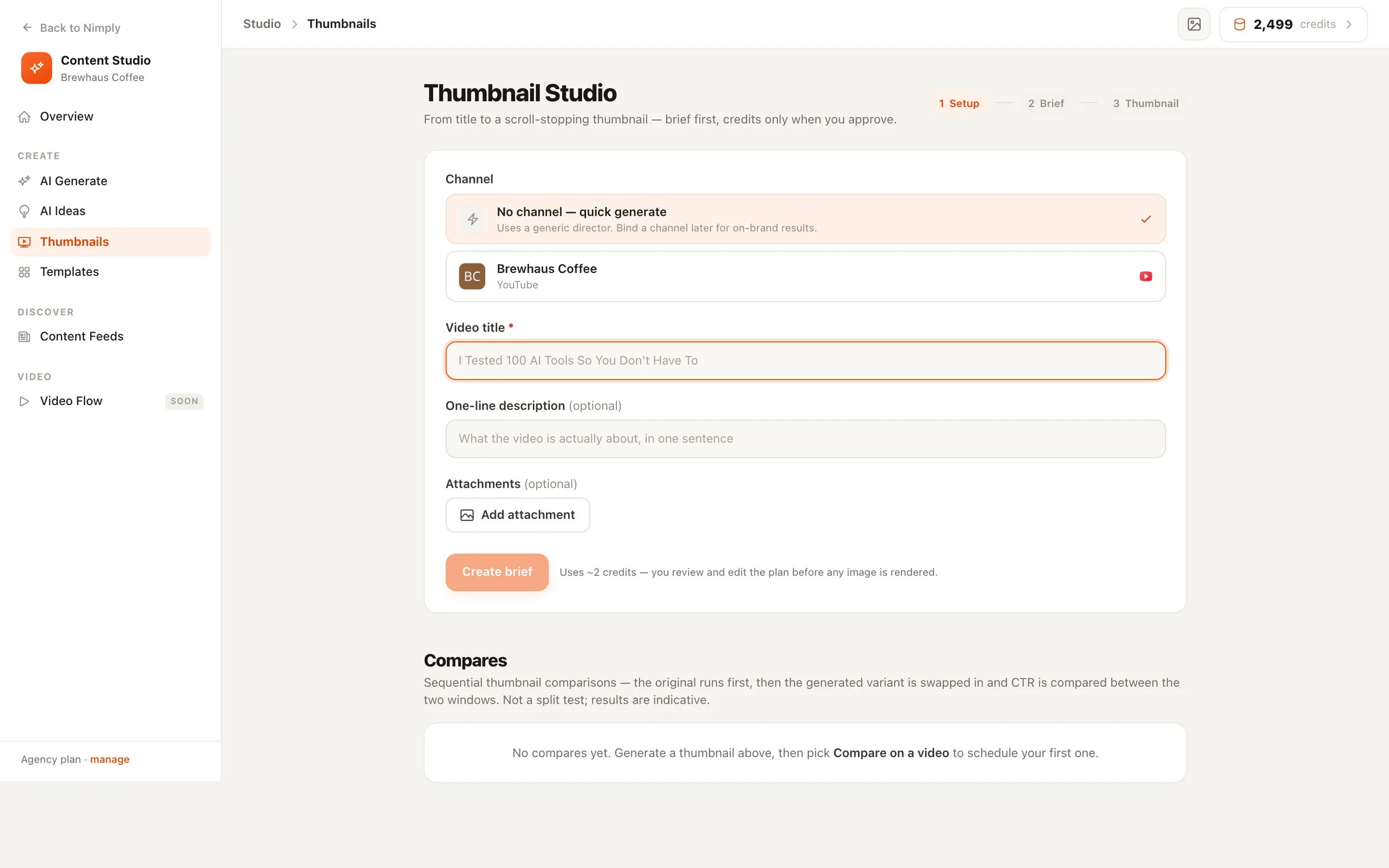This screenshot has height=868, width=1389.
Task: Go to step 3 Thumbnail
Action: [1145, 104]
